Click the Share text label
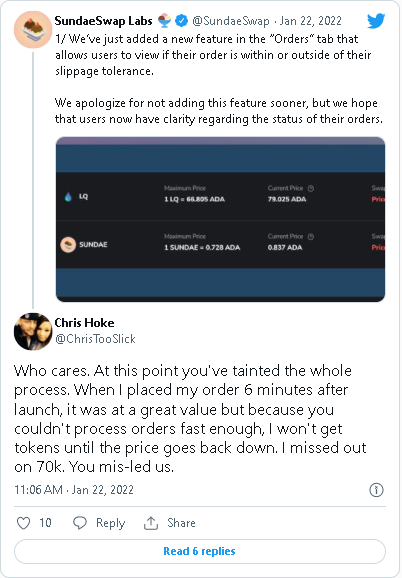Screen dimensions: 402x578 [181, 523]
